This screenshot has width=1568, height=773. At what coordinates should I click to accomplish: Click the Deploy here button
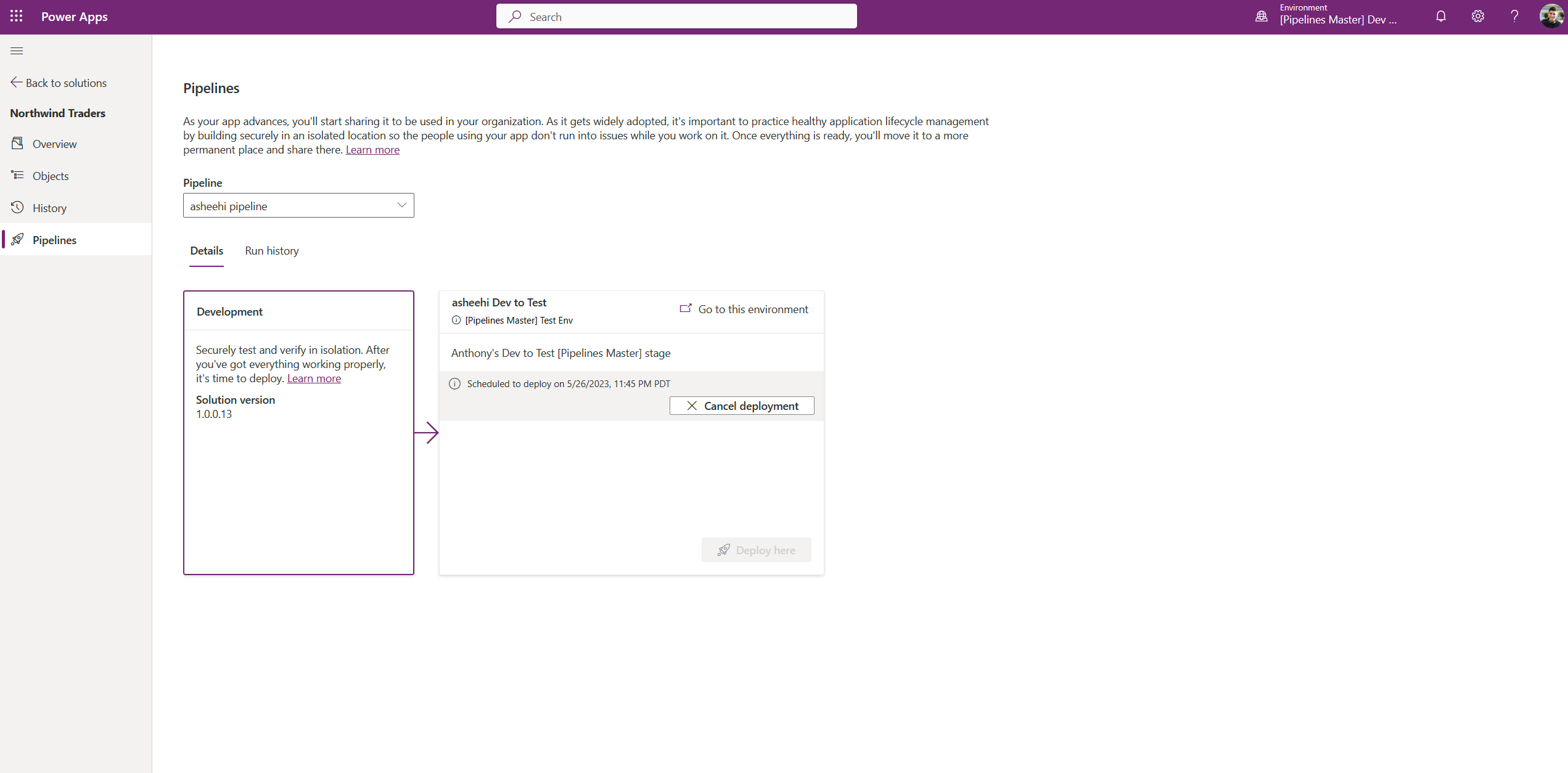coord(756,549)
